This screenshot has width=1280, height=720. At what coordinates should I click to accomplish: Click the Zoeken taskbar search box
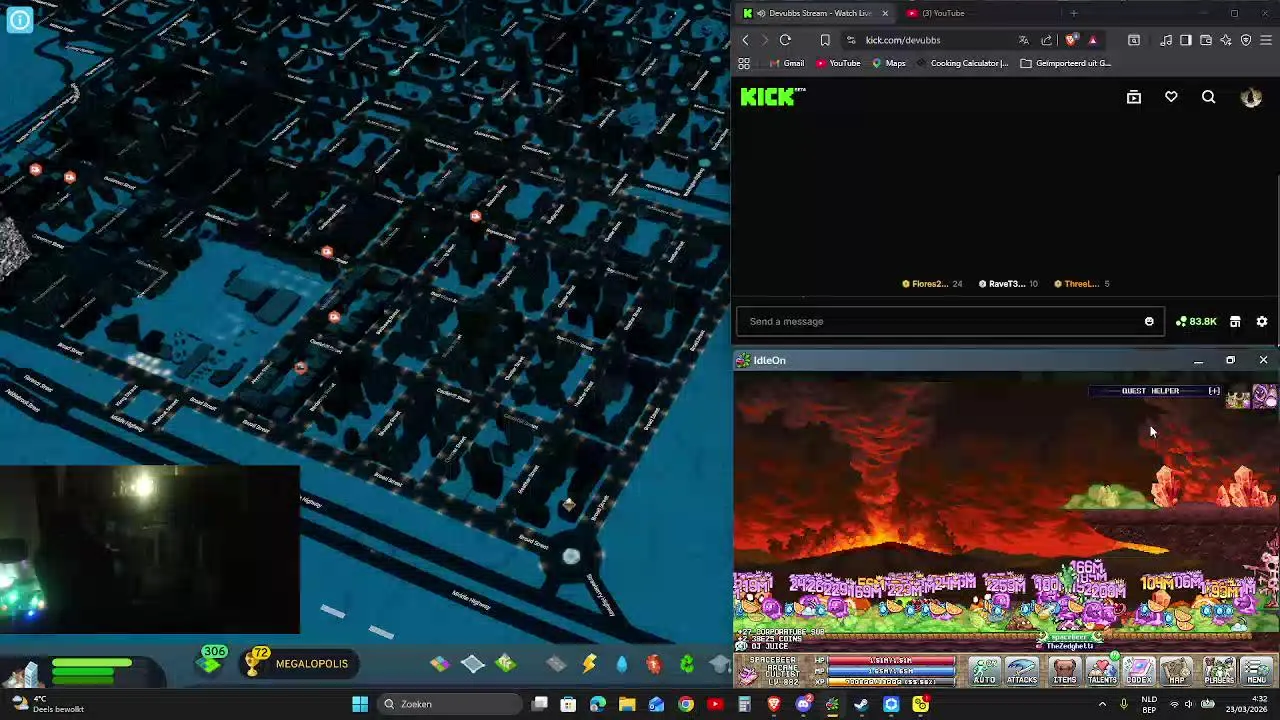click(451, 704)
